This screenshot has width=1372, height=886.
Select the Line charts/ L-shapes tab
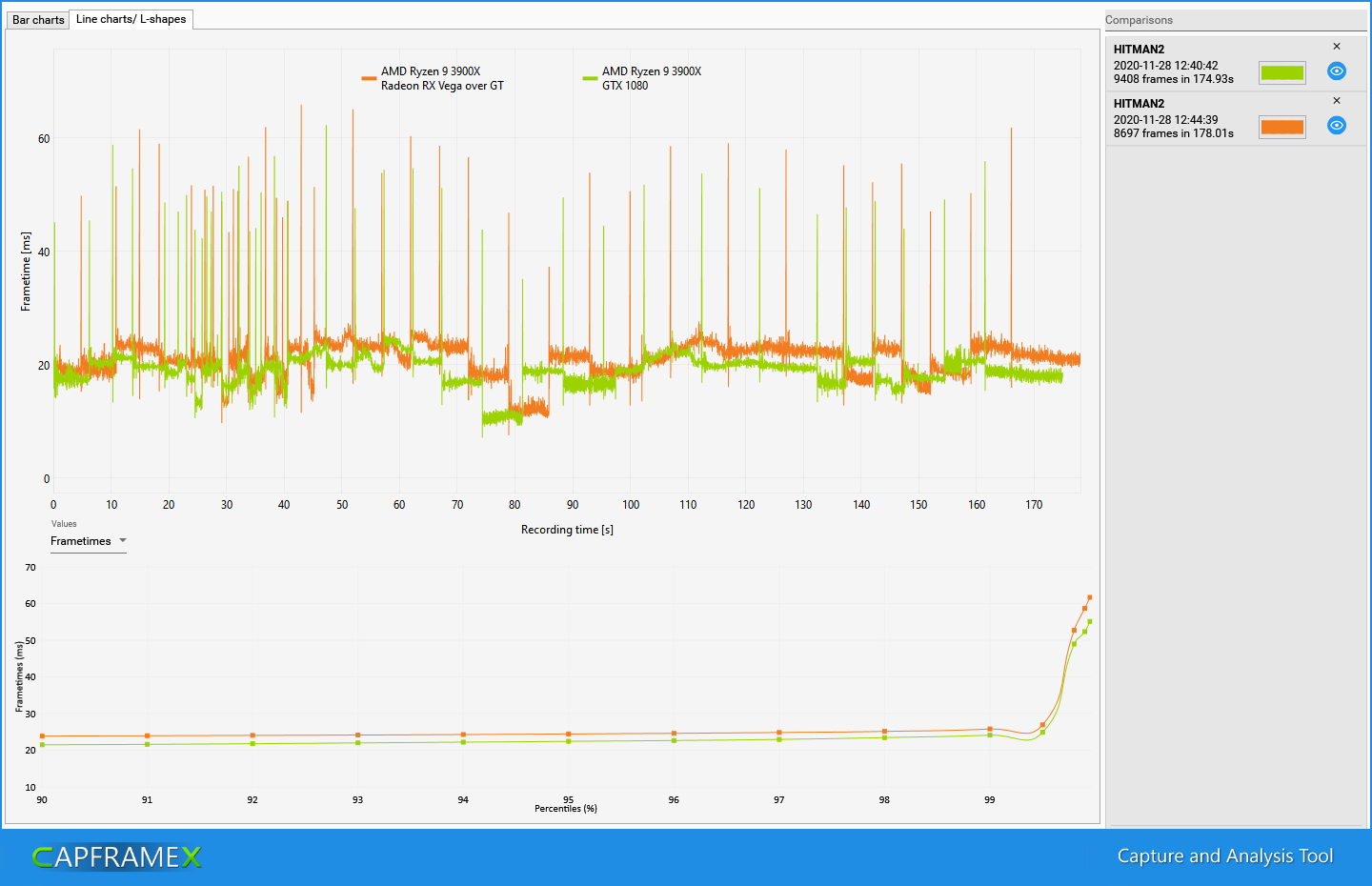[x=131, y=19]
